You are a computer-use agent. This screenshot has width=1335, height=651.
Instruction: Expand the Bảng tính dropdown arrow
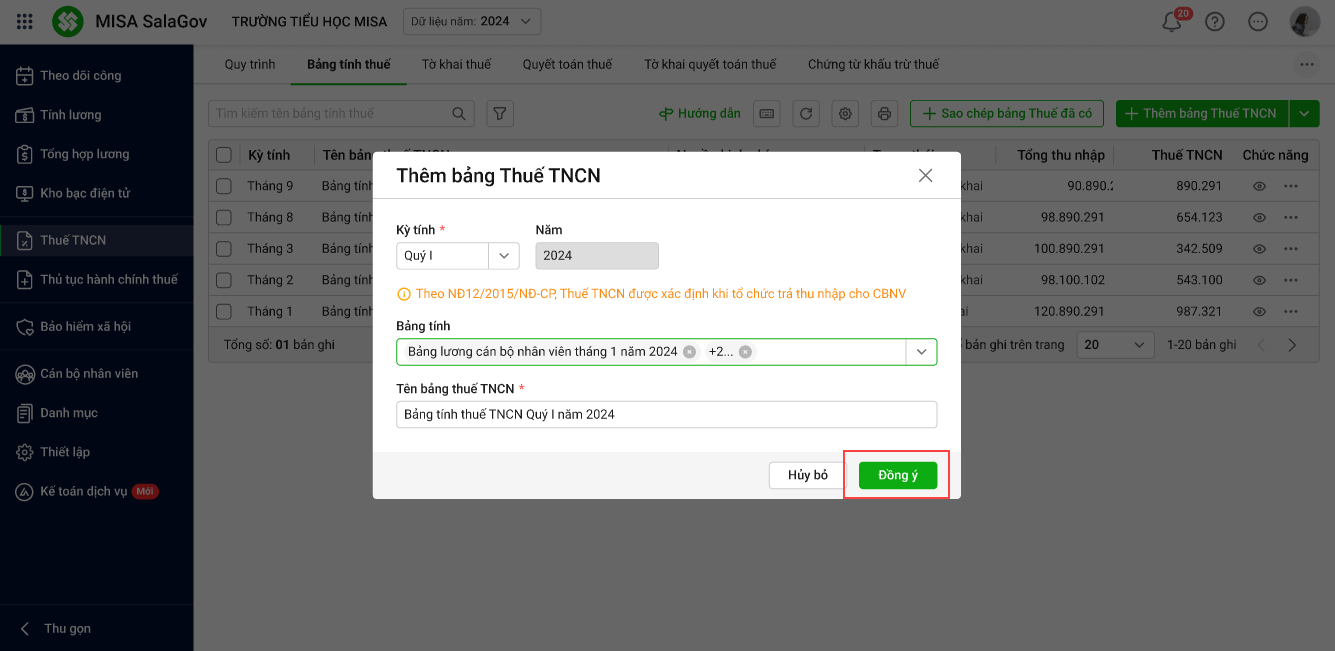tap(921, 352)
